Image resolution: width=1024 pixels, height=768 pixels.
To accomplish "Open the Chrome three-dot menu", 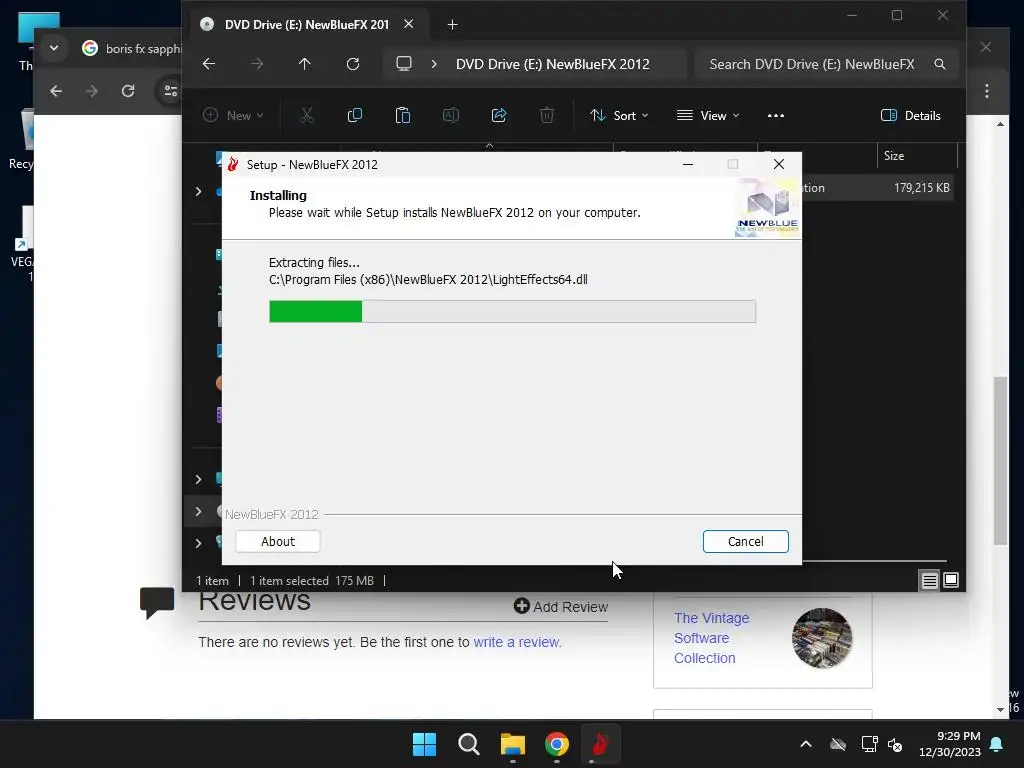I will (x=987, y=91).
